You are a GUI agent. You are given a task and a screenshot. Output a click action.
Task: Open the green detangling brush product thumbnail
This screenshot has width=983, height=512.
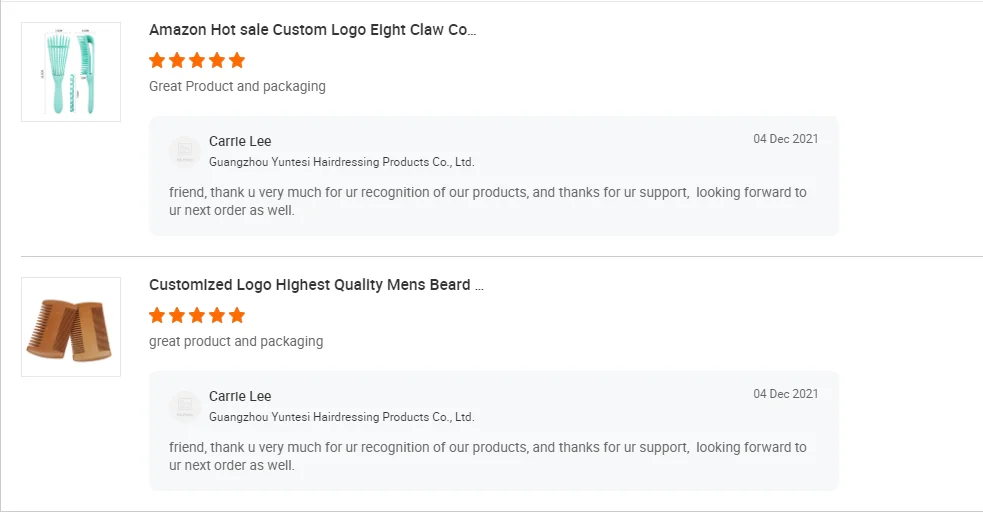[x=71, y=72]
